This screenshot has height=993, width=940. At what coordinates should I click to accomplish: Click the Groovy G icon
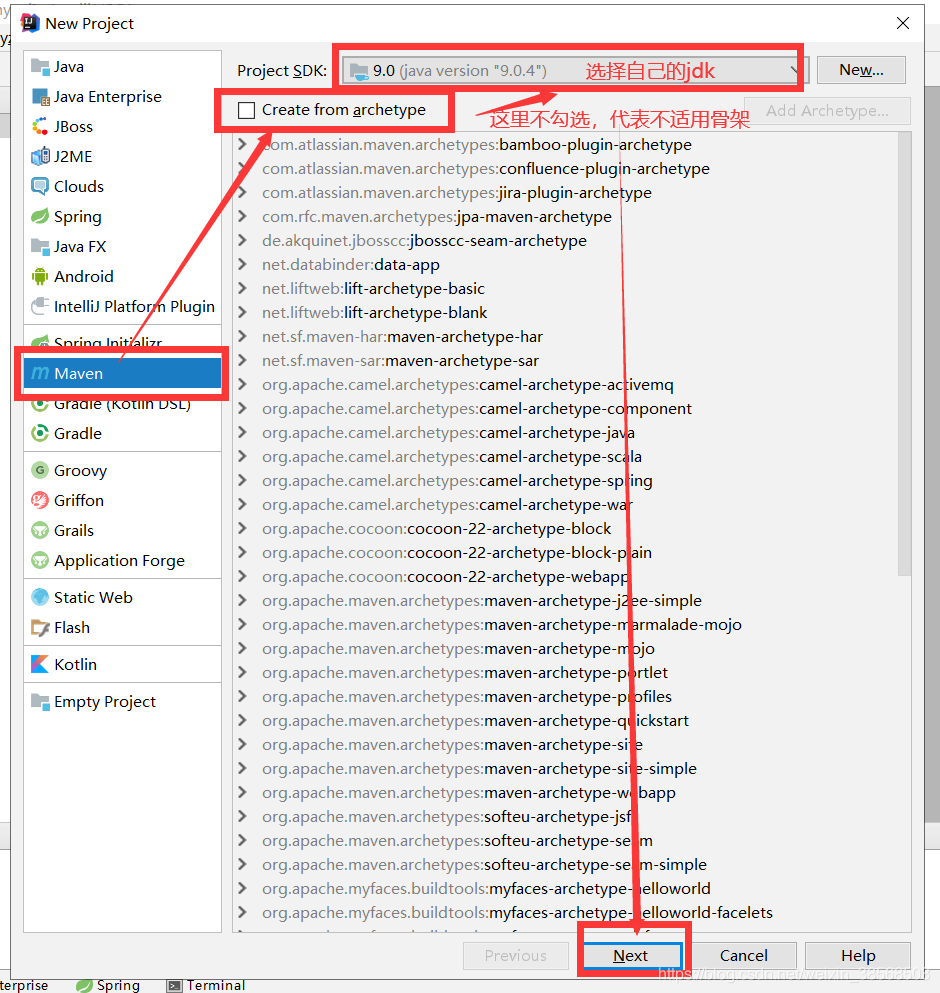(40, 471)
